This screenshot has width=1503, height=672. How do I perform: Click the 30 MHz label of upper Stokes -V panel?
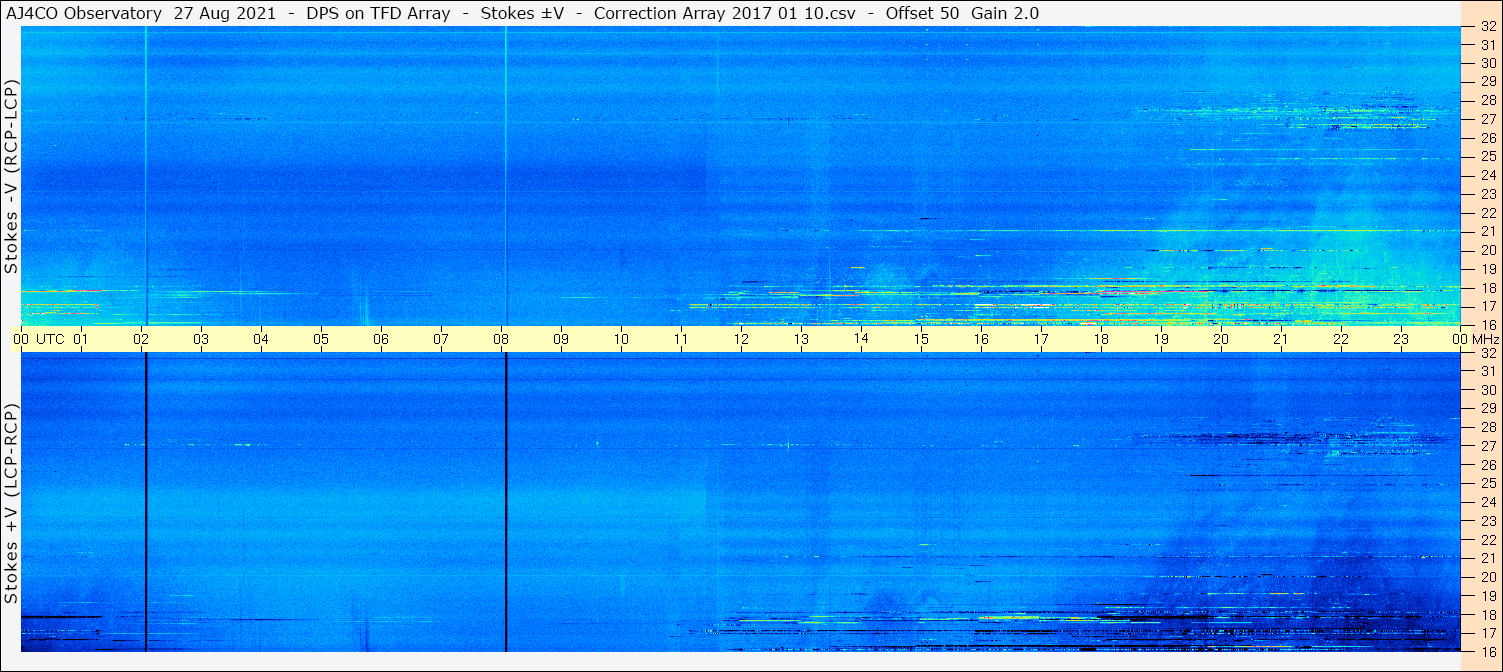[1487, 62]
